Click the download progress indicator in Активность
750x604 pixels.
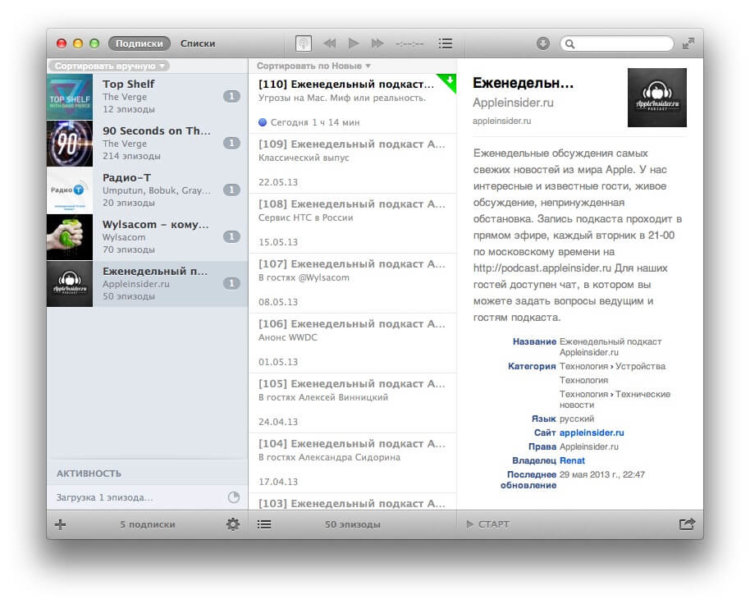click(x=233, y=497)
